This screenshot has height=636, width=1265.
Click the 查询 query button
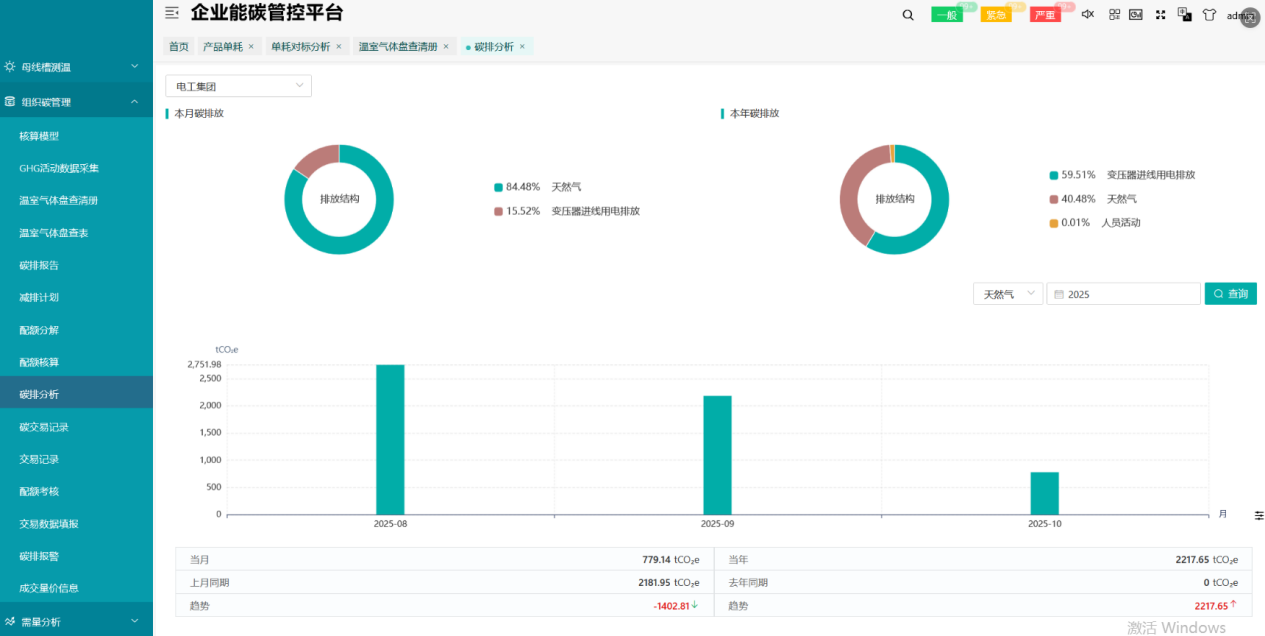pyautogui.click(x=1230, y=294)
